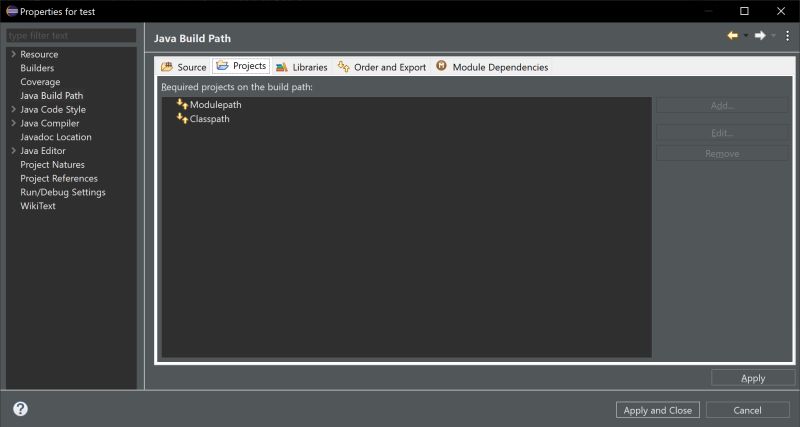Open forward history dropdown arrow
The width and height of the screenshot is (800, 427).
pyautogui.click(x=773, y=36)
